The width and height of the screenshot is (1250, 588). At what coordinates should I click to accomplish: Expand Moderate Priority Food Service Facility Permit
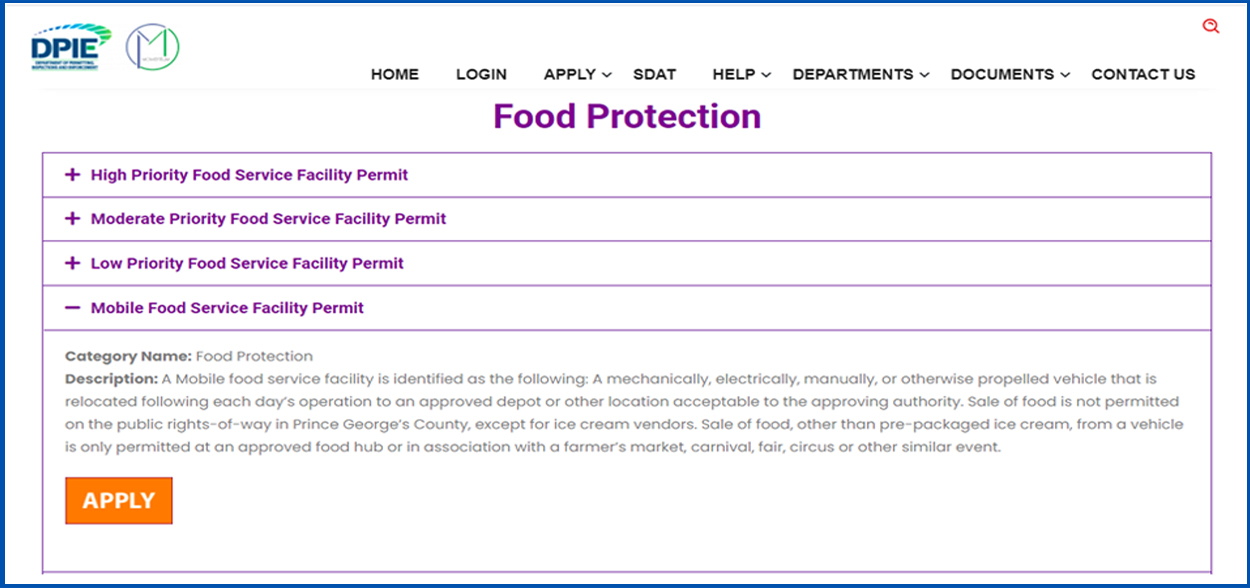pyautogui.click(x=268, y=219)
